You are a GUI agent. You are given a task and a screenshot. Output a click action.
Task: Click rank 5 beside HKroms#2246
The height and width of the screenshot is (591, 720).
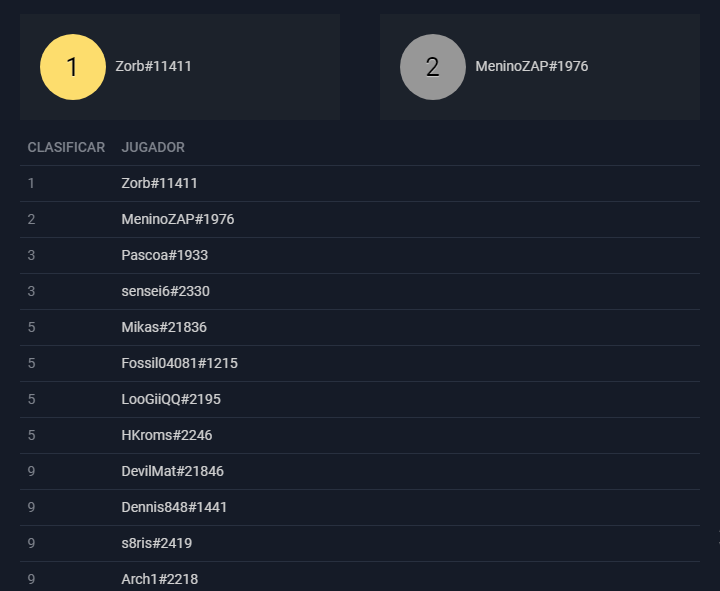pyautogui.click(x=31, y=435)
